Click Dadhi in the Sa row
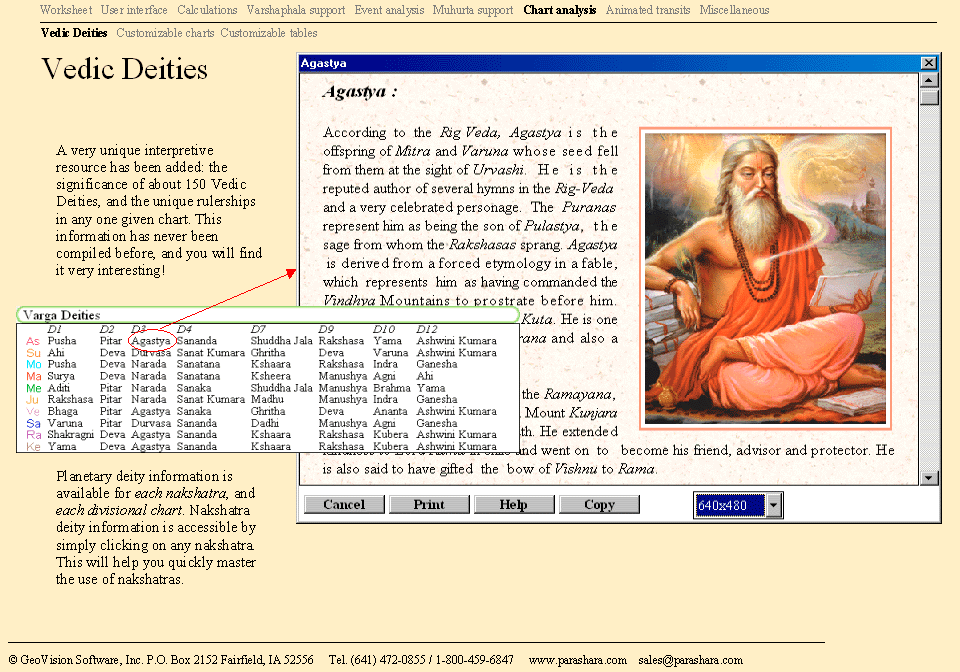Image resolution: width=960 pixels, height=672 pixels. [x=264, y=424]
